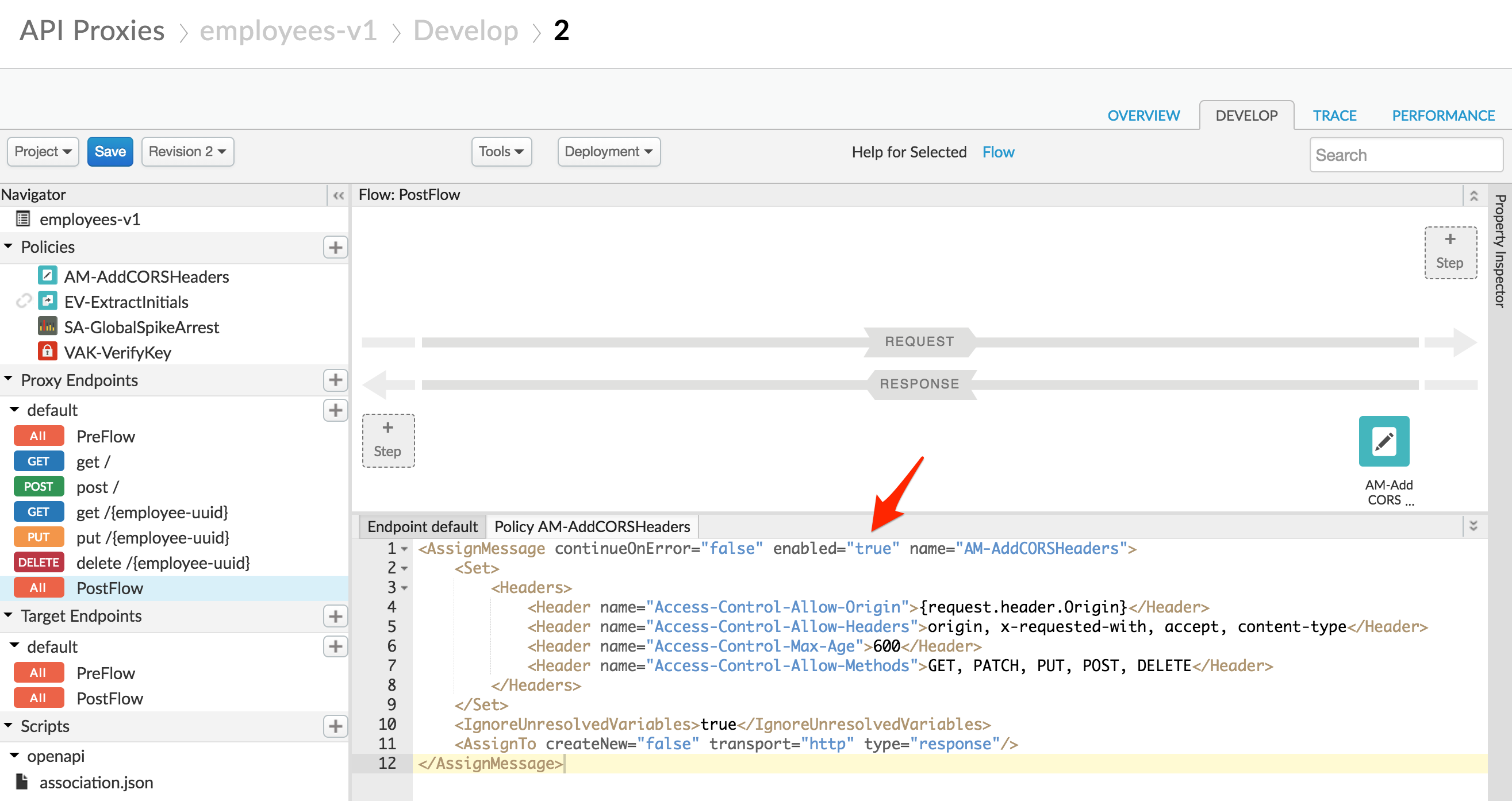This screenshot has height=801, width=1512.
Task: Open association.json script file
Action: click(x=96, y=782)
